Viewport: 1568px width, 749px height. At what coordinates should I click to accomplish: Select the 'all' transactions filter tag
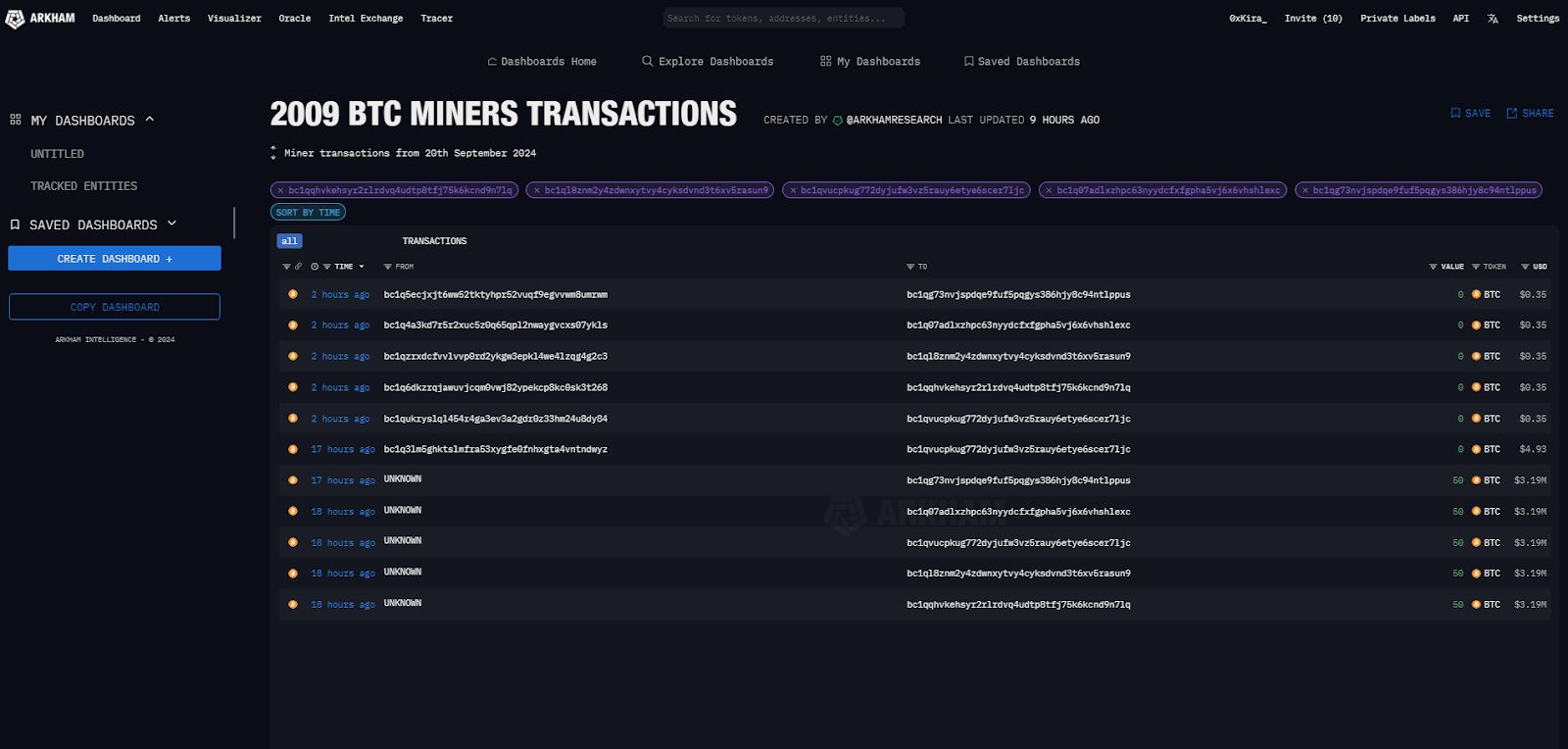coord(289,241)
